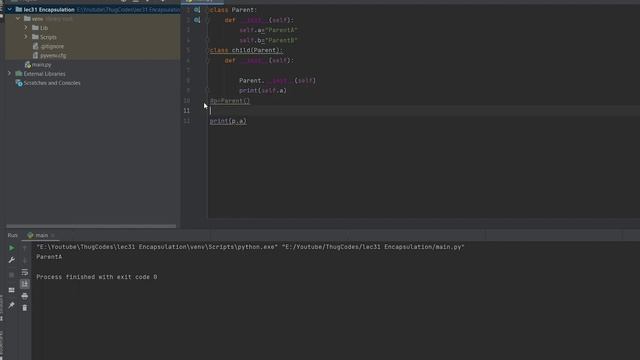Screen dimensions: 640x360
Task: Click the main.py Python file icon
Action: (x=28, y=64)
